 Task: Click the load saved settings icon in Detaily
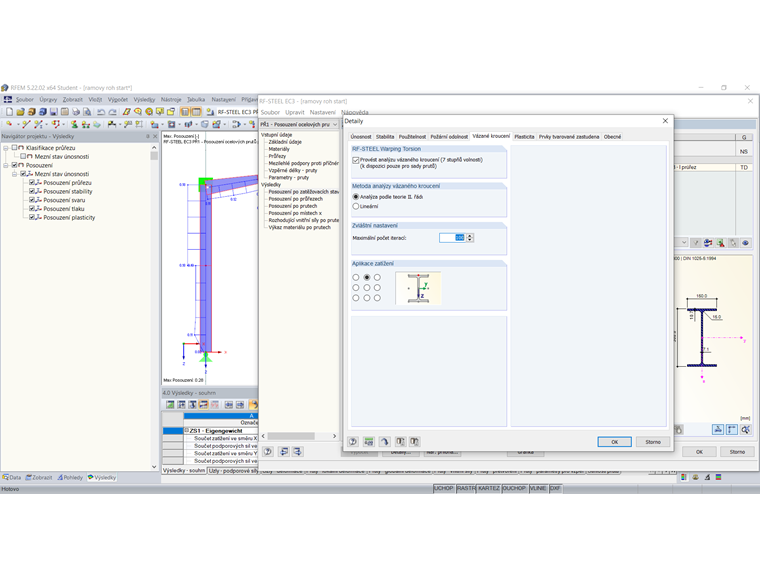pyautogui.click(x=400, y=442)
